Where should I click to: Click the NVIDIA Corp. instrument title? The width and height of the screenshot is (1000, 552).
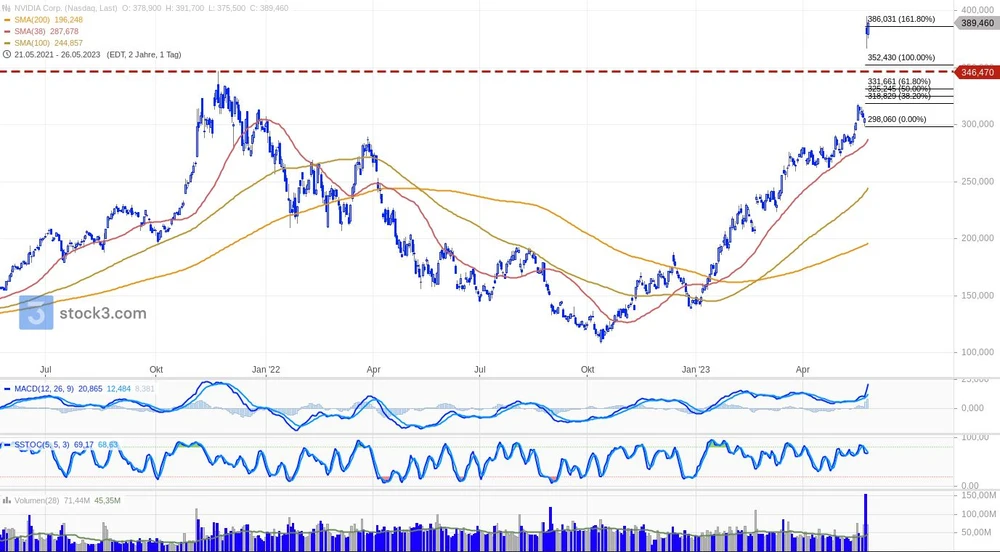40,7
